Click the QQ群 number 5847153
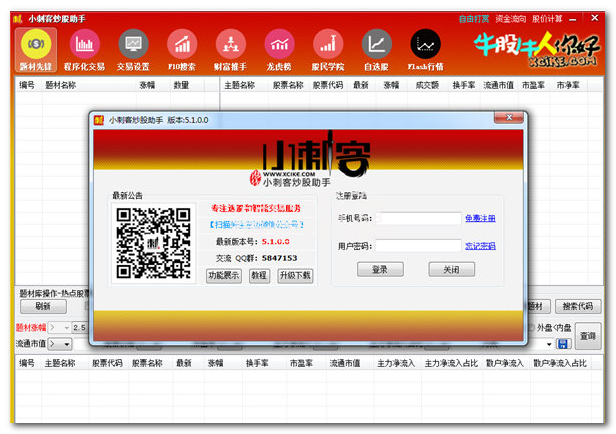Image resolution: width=616 pixels, height=434 pixels. coord(279,258)
